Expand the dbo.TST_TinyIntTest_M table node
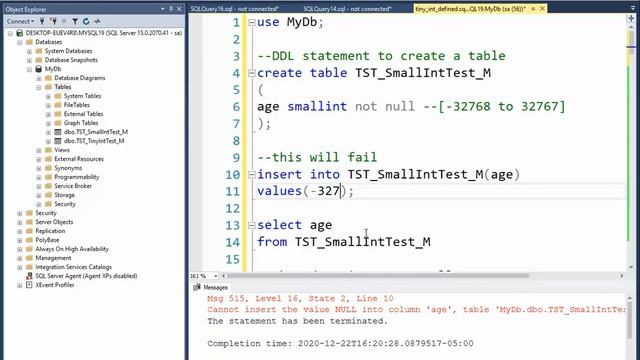Viewport: 640px width, 360px height. pyautogui.click(x=48, y=141)
